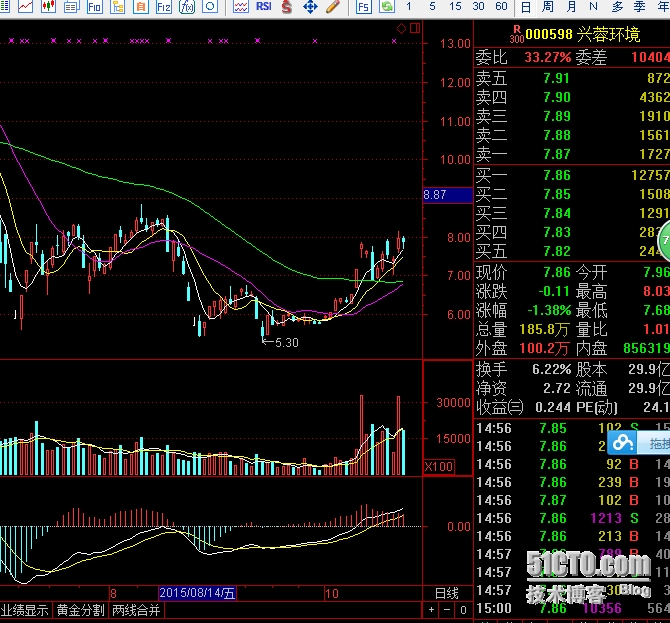Image resolution: width=670 pixels, height=623 pixels.
Task: Select the weekly (周) period
Action: point(548,7)
